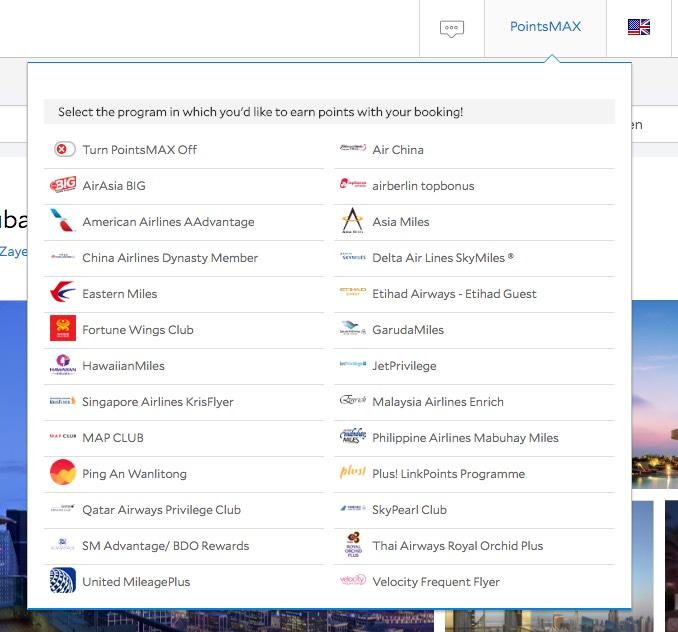Click the SM Advantage/BDO Rewards logo

pos(63,544)
